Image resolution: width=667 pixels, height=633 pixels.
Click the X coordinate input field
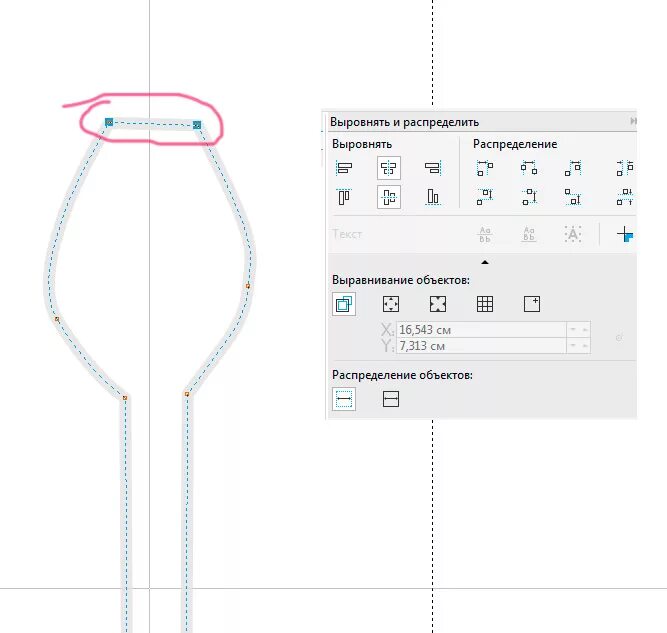pos(481,330)
